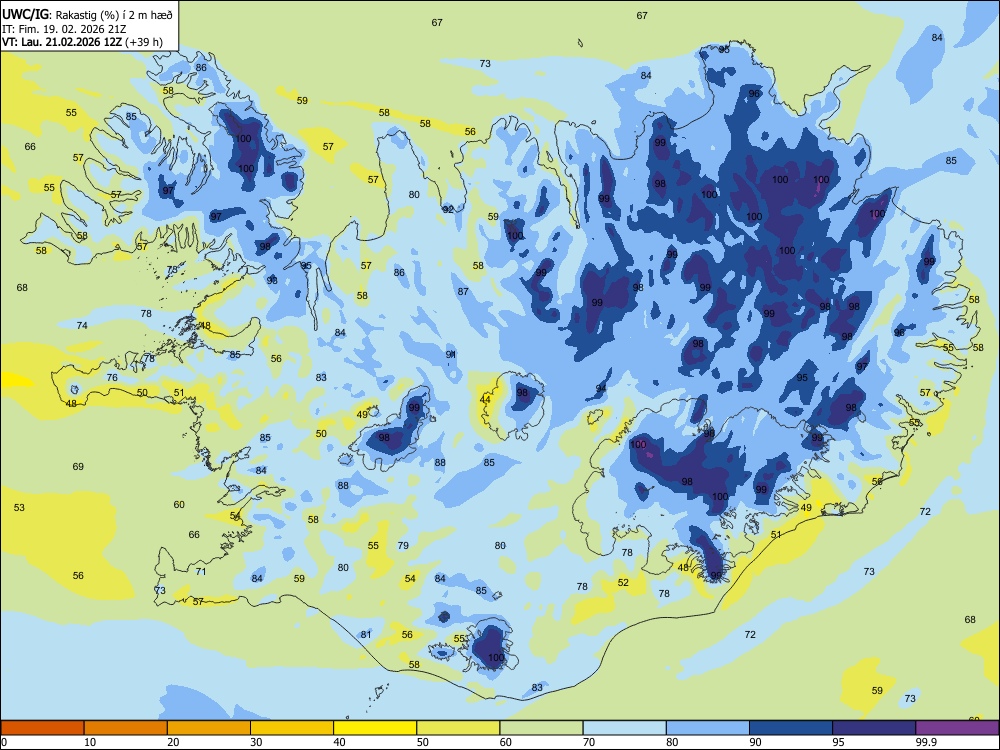Click the map value '74' in the west

tap(82, 325)
